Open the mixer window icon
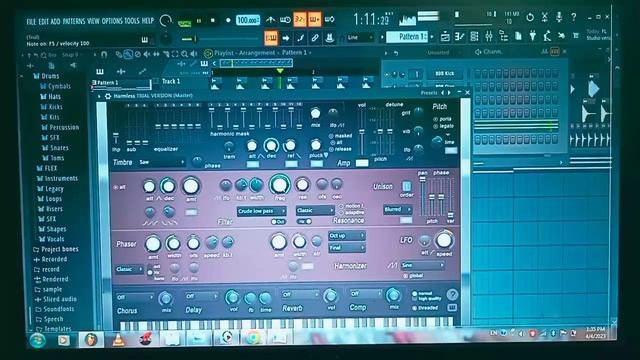Image resolution: width=640 pixels, height=360 pixels. 489,37
